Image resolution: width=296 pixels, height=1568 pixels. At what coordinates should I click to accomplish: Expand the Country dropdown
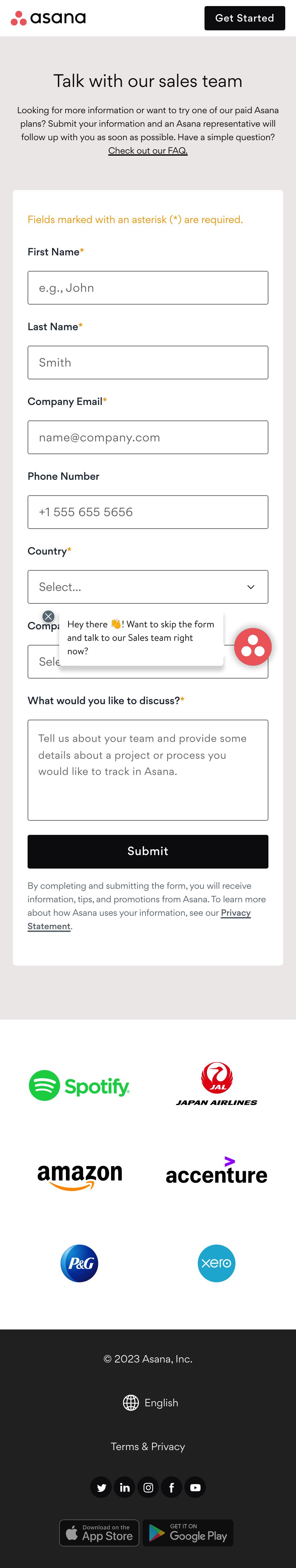[148, 587]
